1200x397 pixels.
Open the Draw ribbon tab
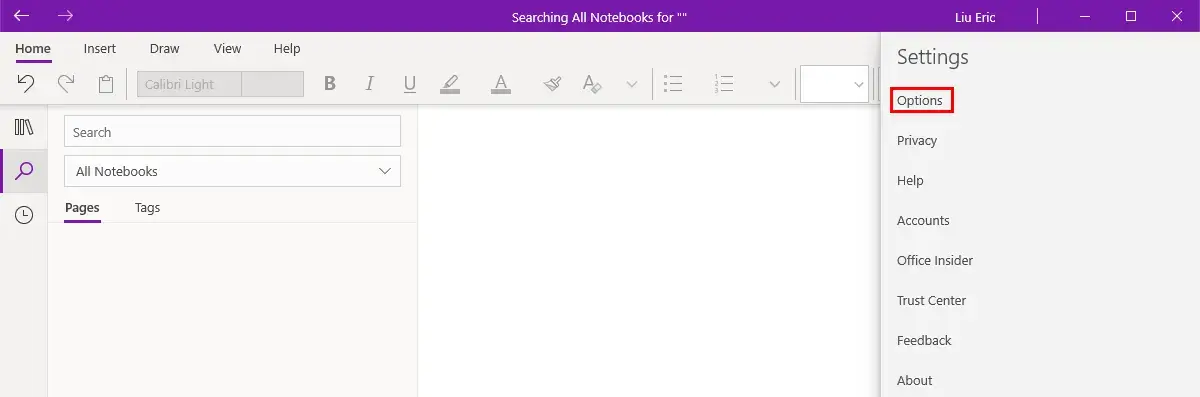(164, 49)
